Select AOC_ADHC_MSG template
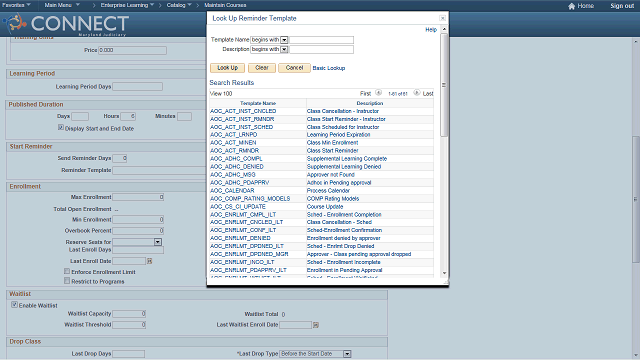The height and width of the screenshot is (360, 640). (233, 175)
